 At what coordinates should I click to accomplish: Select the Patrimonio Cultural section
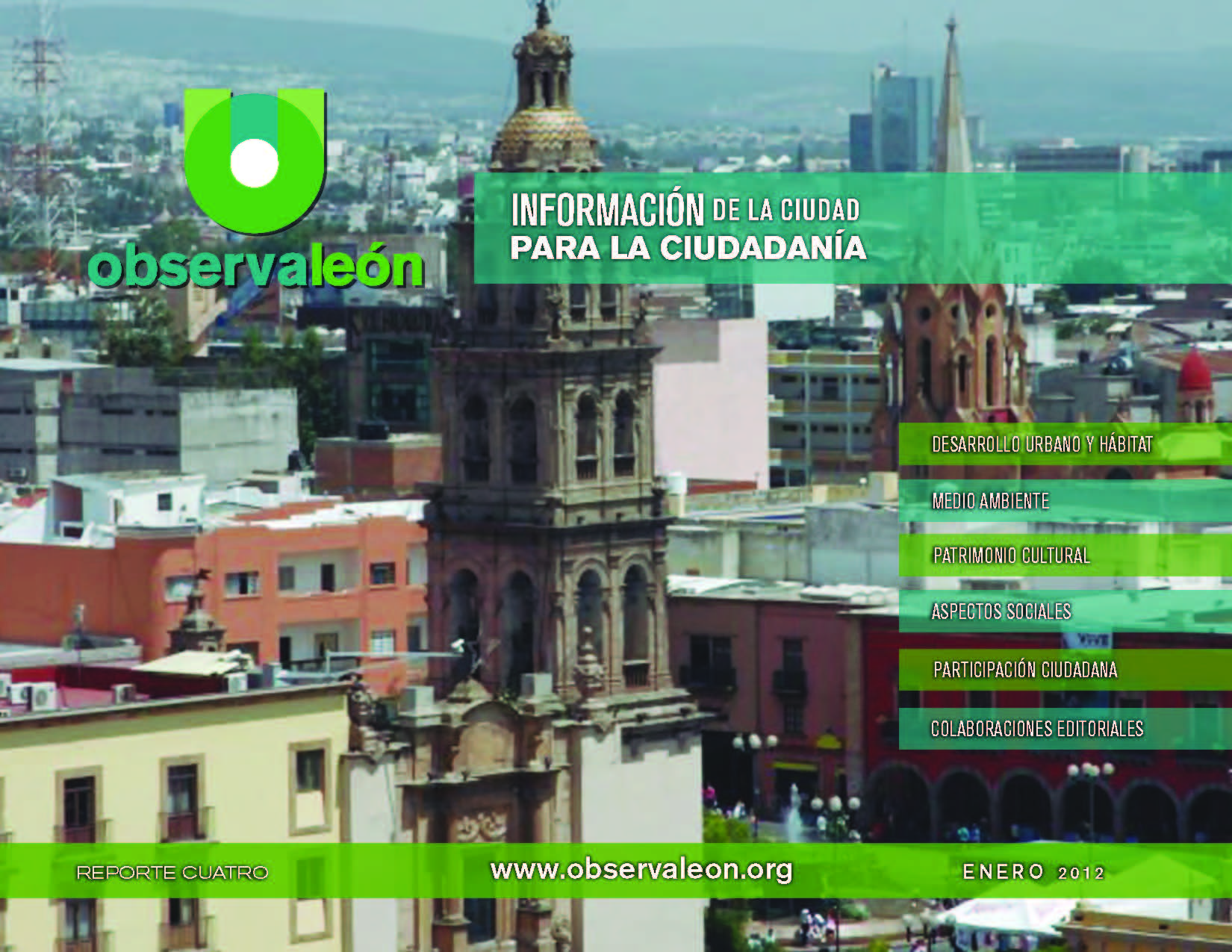(1011, 556)
